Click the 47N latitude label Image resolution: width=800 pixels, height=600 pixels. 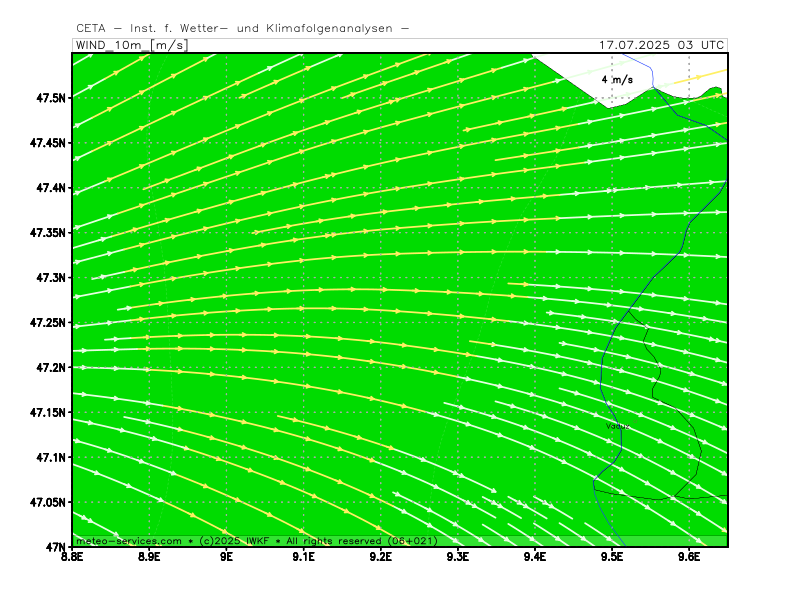[56, 547]
